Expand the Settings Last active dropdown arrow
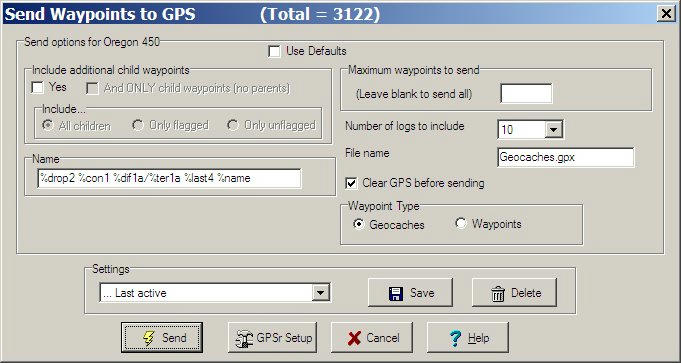 (321, 293)
